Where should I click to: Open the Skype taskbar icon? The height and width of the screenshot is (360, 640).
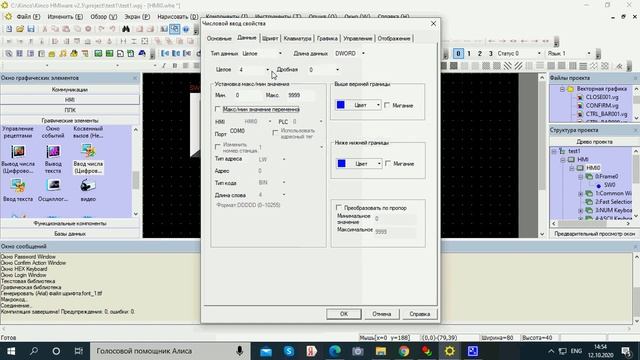coord(289,351)
